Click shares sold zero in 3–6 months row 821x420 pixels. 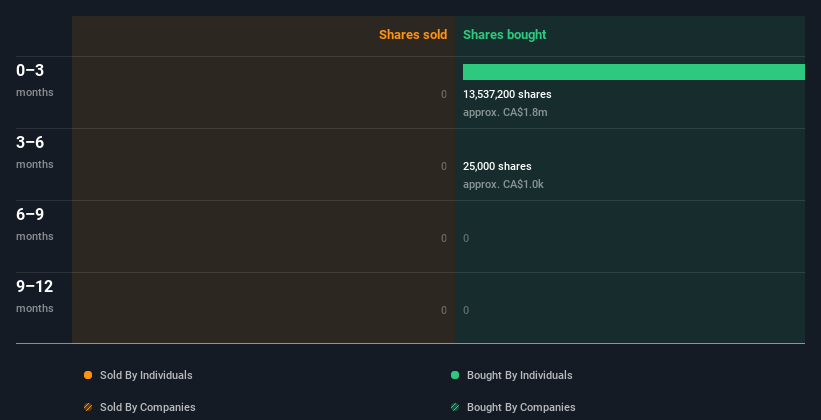click(x=444, y=166)
